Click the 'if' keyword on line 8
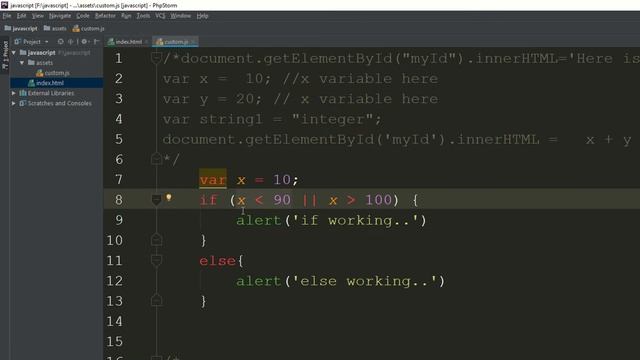This screenshot has width=640, height=360. coord(208,200)
